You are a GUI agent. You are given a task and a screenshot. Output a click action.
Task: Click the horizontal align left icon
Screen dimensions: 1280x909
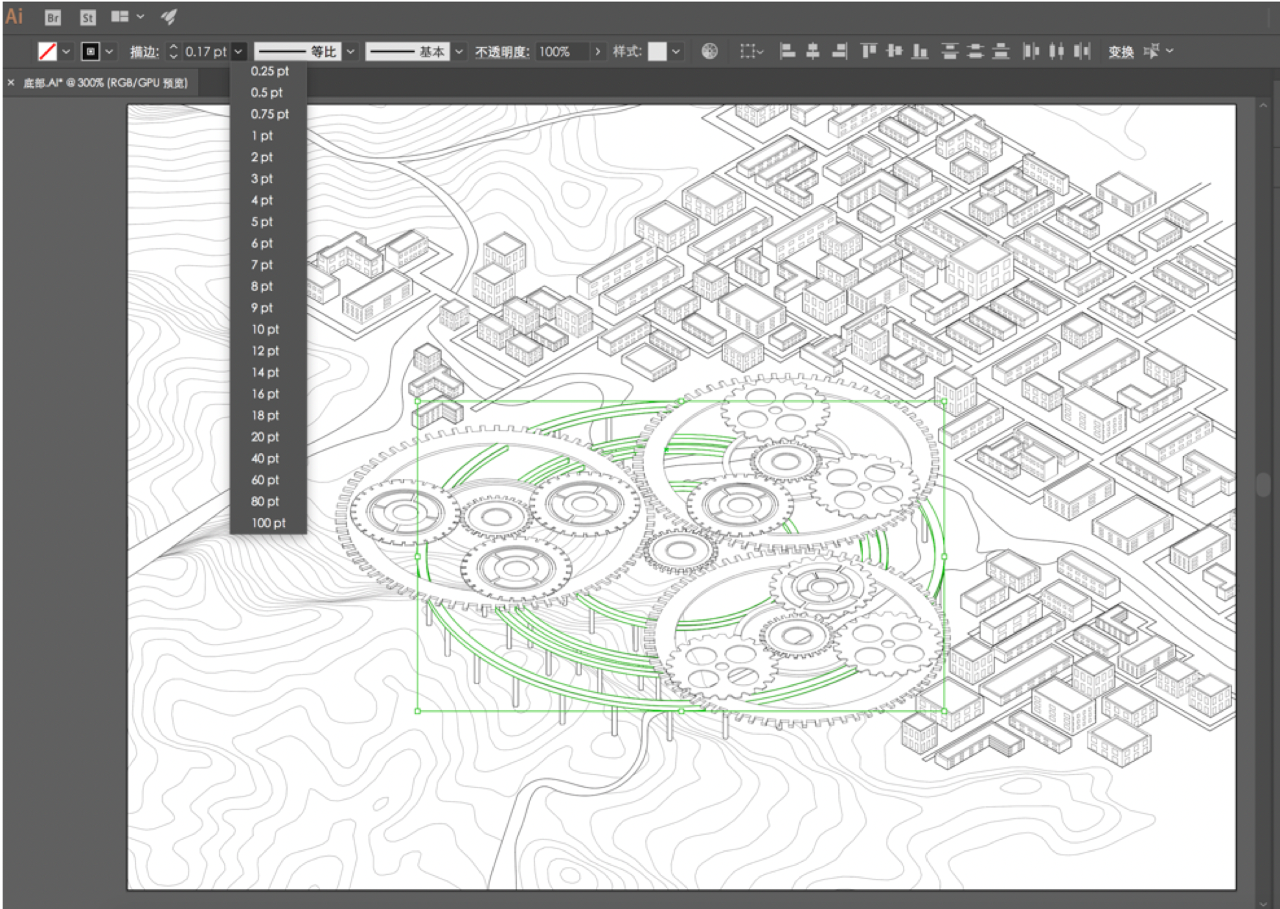click(x=788, y=51)
